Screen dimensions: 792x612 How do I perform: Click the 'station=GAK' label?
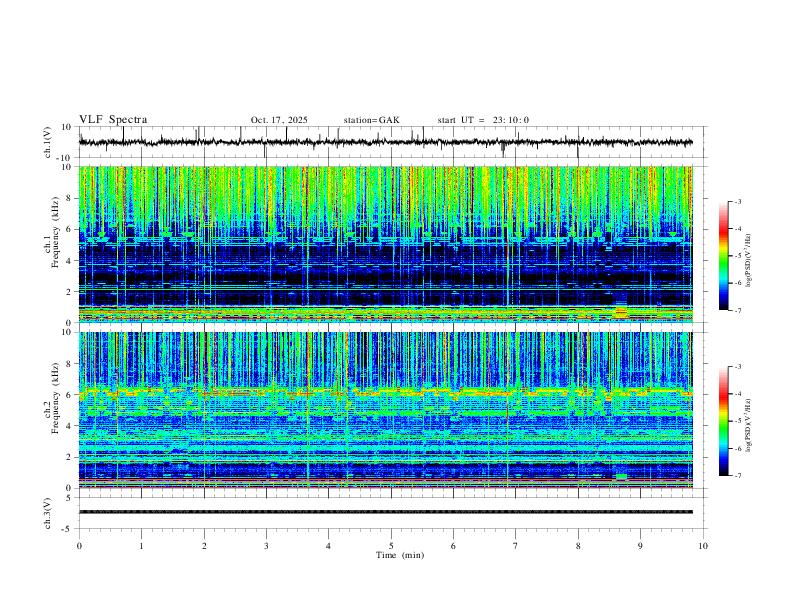pyautogui.click(x=371, y=120)
